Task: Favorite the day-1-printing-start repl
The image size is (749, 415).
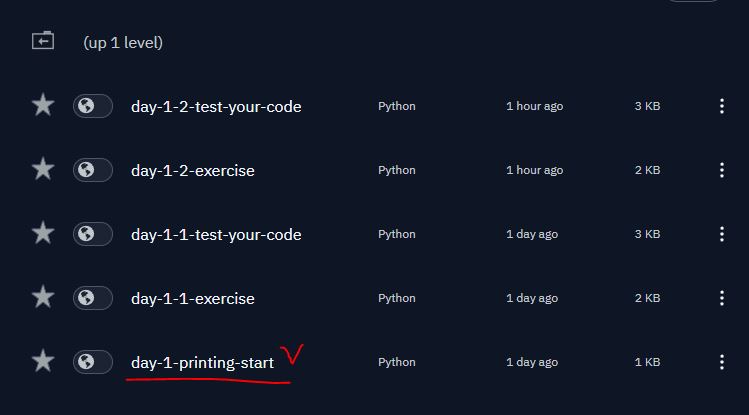Action: tap(43, 361)
